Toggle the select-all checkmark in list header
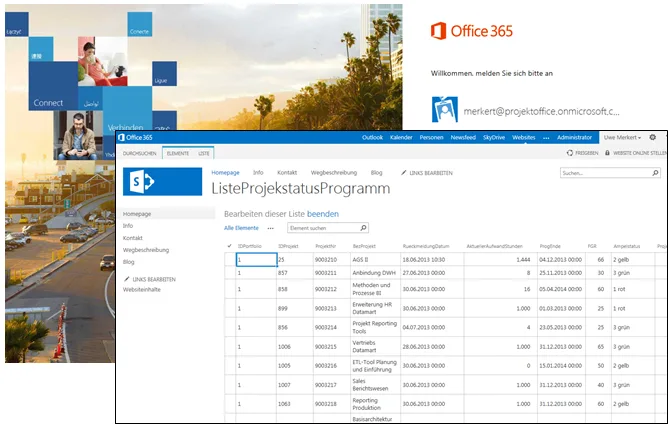Image resolution: width=672 pixels, height=430 pixels. pos(229,246)
